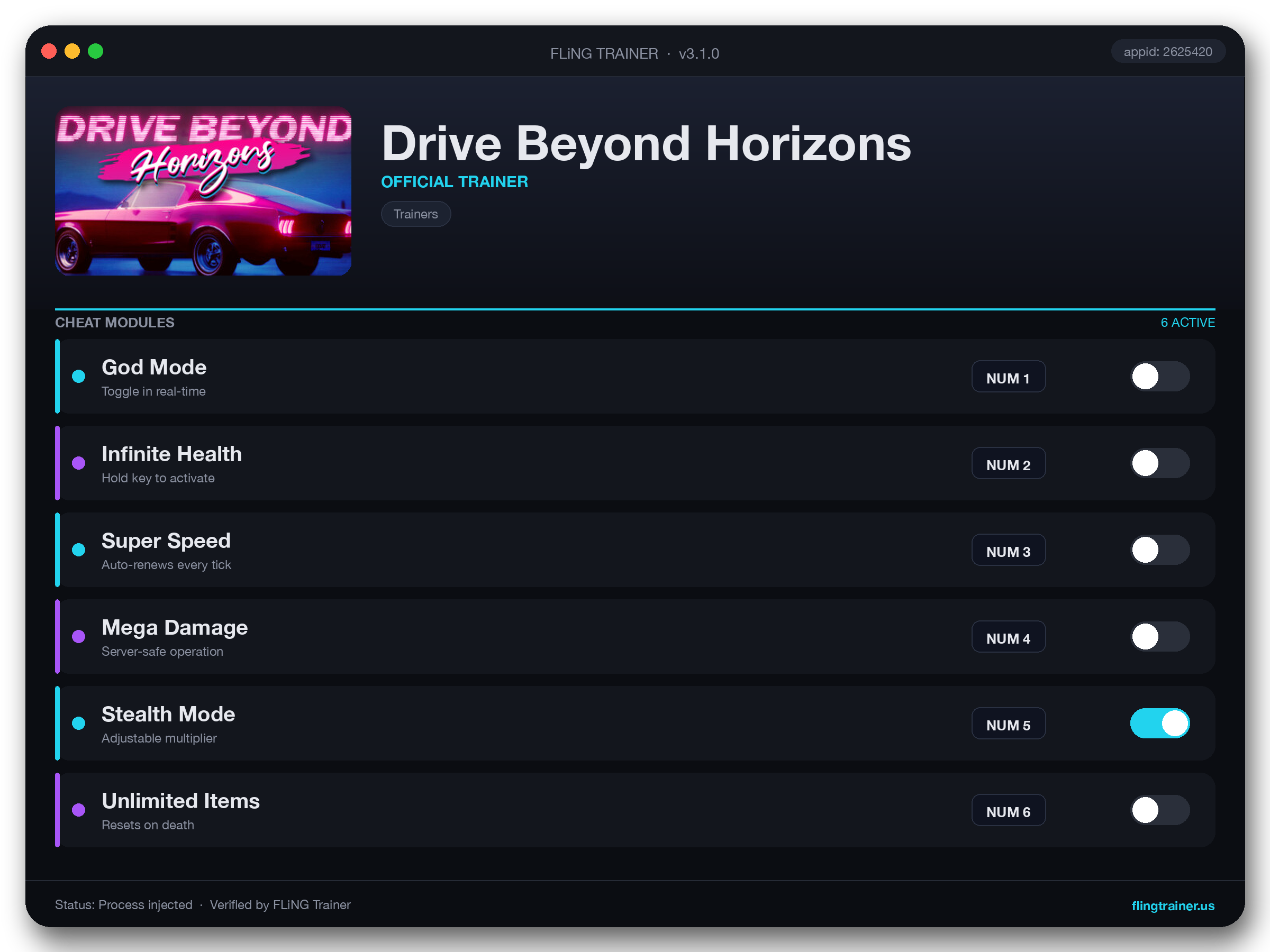The height and width of the screenshot is (952, 1270).
Task: Click the cyan dot beside Stealth Mode
Action: [79, 723]
